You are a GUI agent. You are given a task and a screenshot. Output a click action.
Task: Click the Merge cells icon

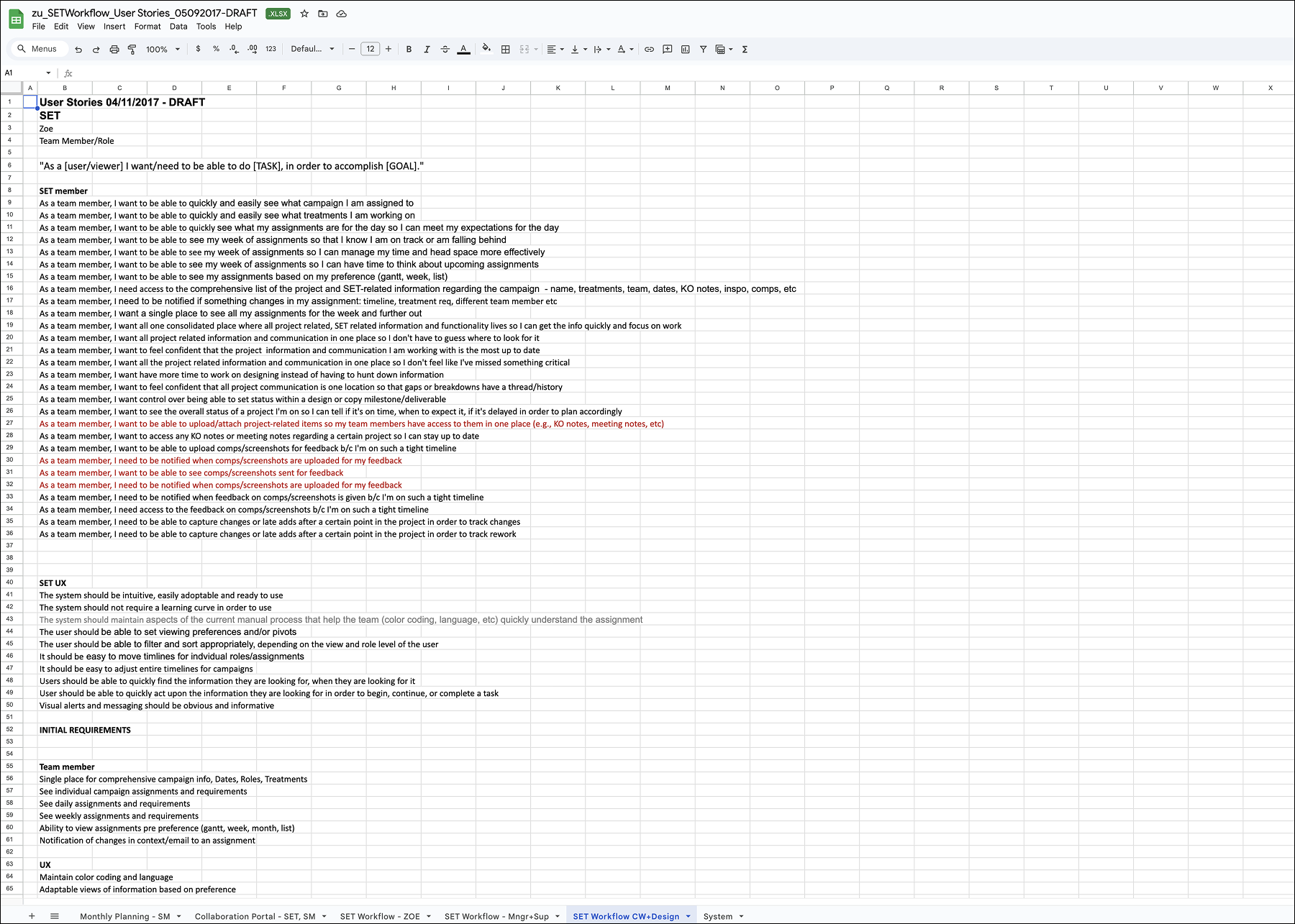tap(524, 50)
